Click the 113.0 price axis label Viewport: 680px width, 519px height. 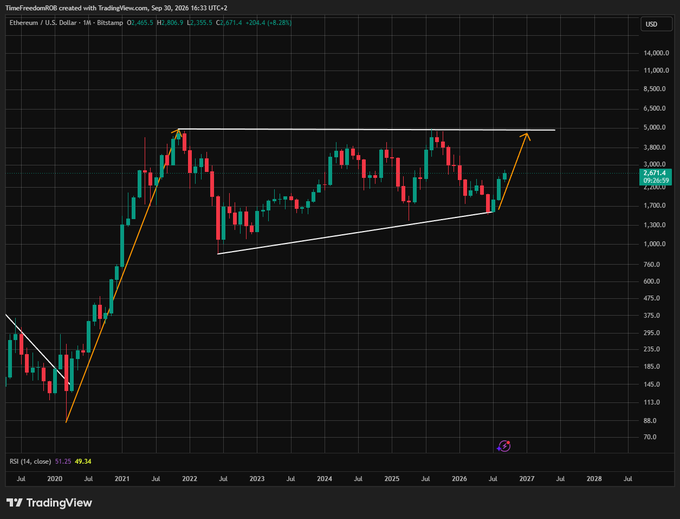pyautogui.click(x=652, y=403)
